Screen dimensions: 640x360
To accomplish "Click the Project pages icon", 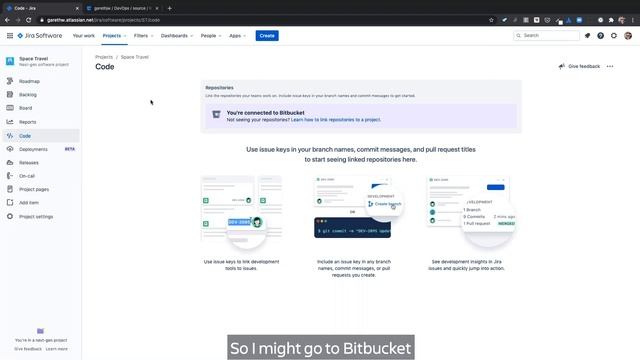I will coord(10,189).
